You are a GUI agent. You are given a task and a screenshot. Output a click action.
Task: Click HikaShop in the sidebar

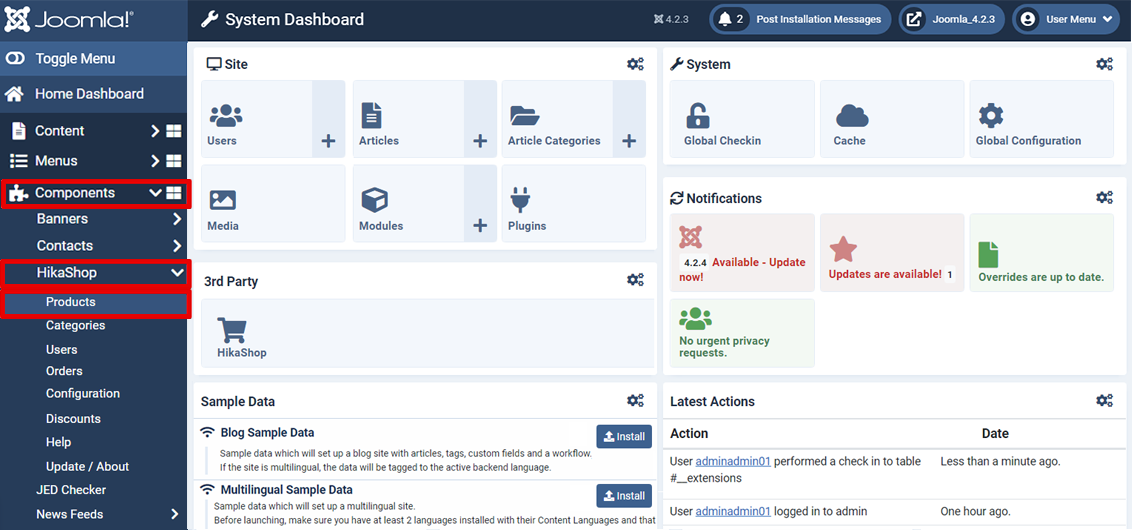point(67,273)
